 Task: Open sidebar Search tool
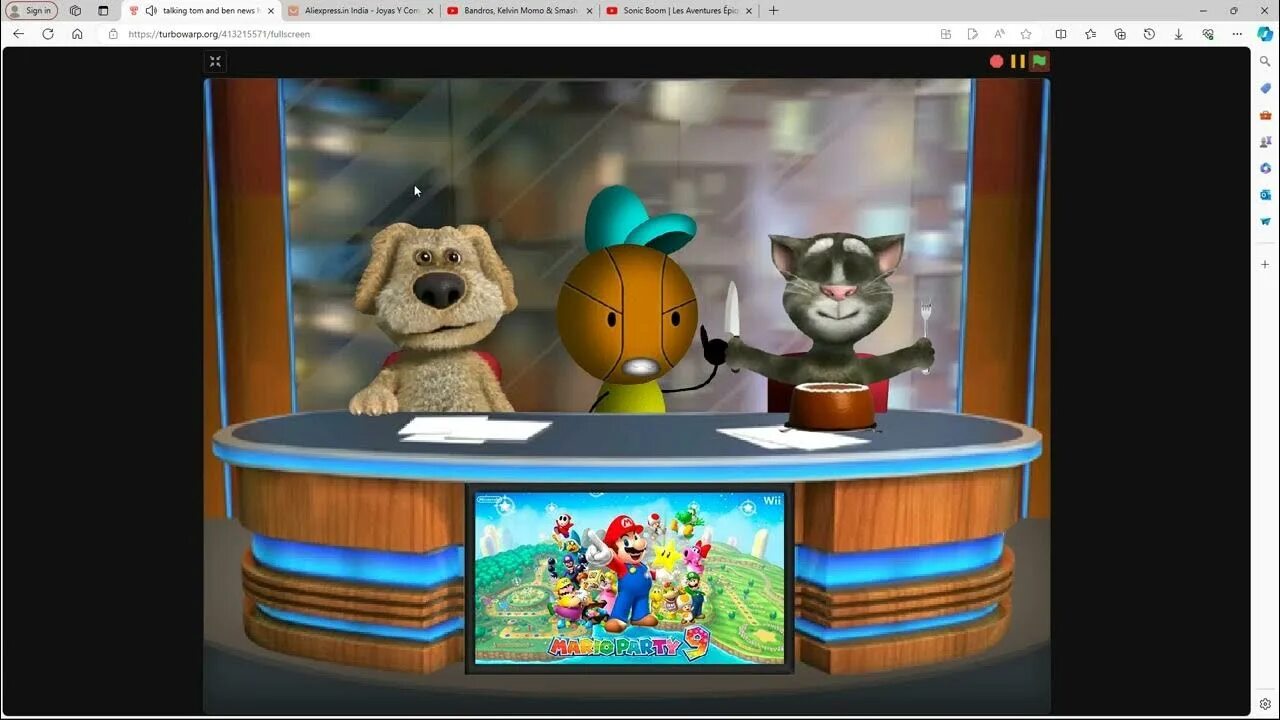(1265, 62)
